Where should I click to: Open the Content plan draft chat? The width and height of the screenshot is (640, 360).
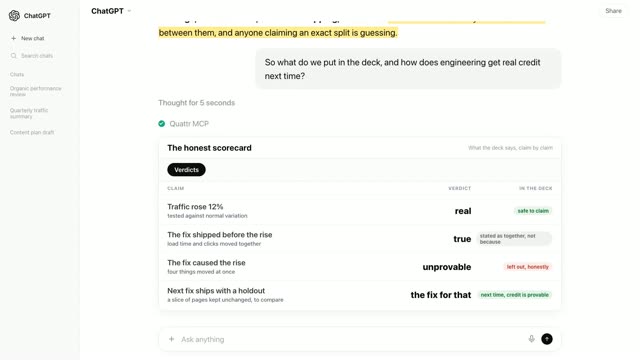tap(32, 133)
